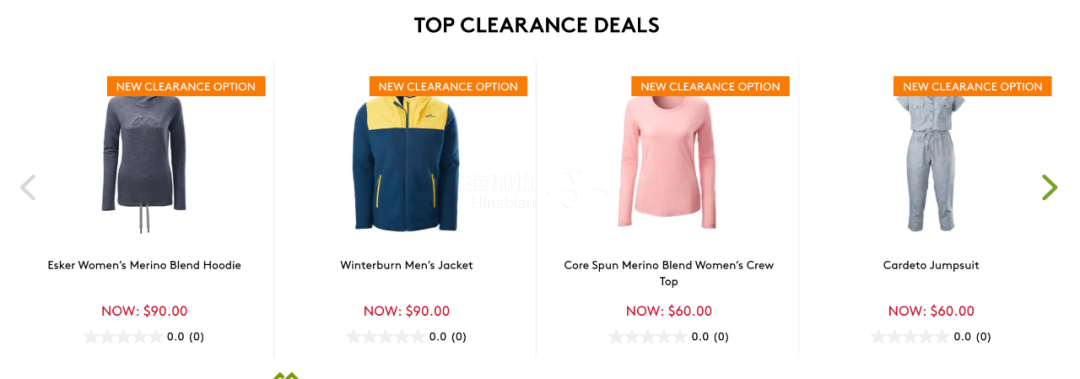Click the next carousel arrow
The width and height of the screenshot is (1080, 379).
1049,187
